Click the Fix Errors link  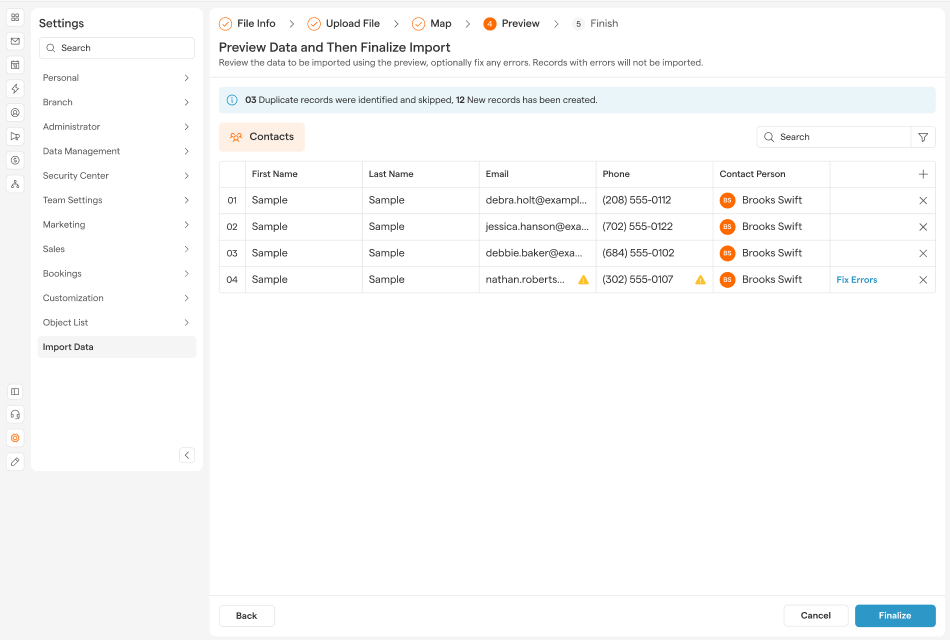(x=856, y=280)
